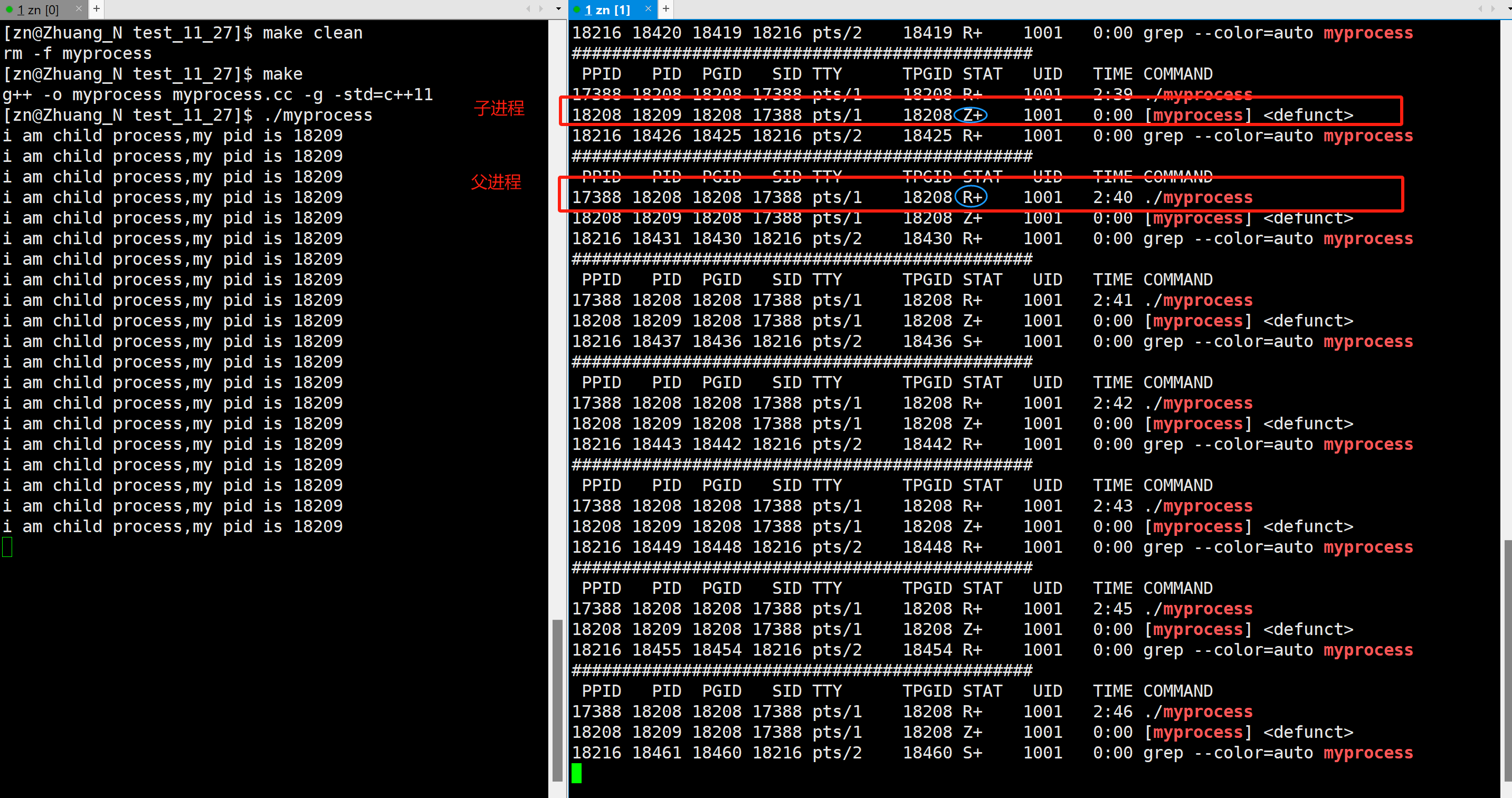Image resolution: width=1512 pixels, height=798 pixels.
Task: Click the grep row with PID 18443
Action: (x=993, y=444)
